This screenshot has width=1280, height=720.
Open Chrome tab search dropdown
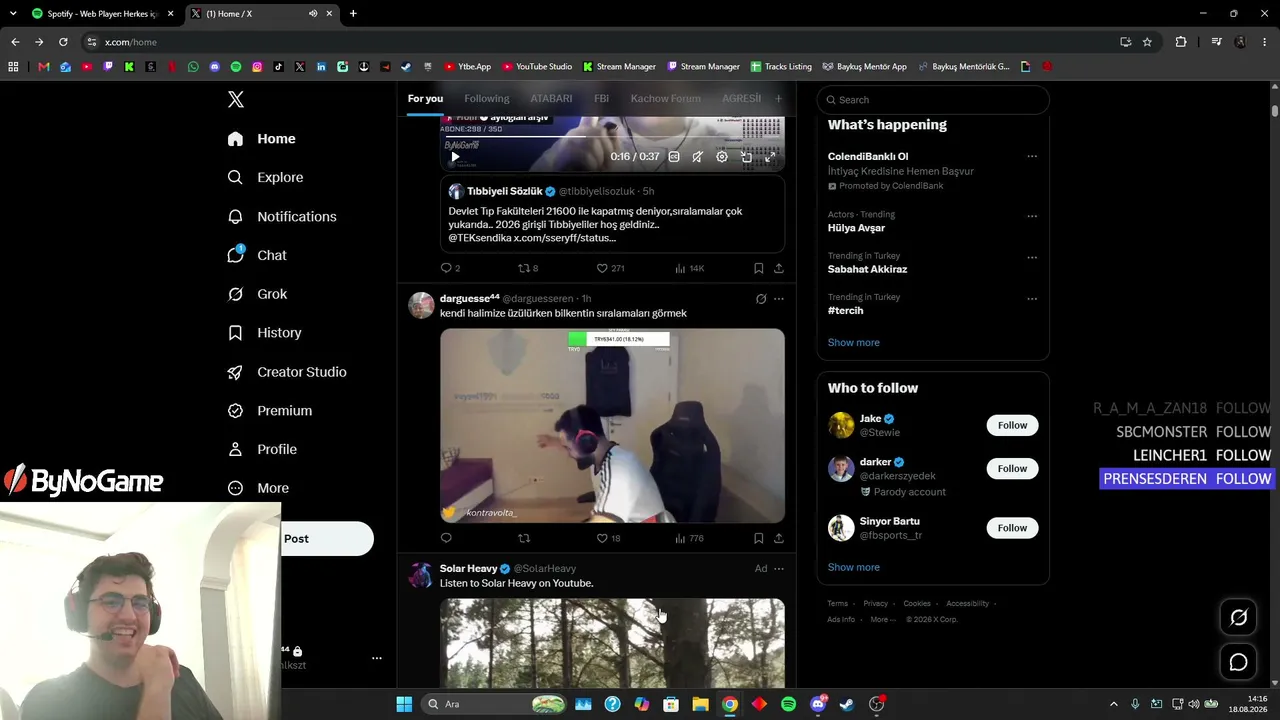13,13
